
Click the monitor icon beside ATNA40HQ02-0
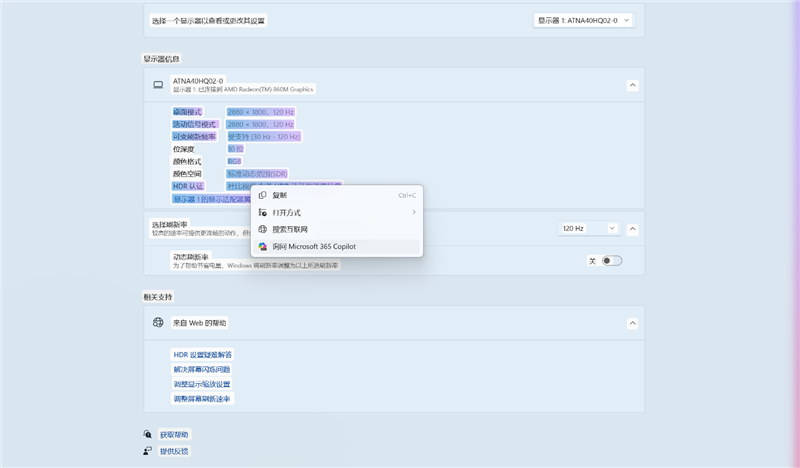click(158, 85)
